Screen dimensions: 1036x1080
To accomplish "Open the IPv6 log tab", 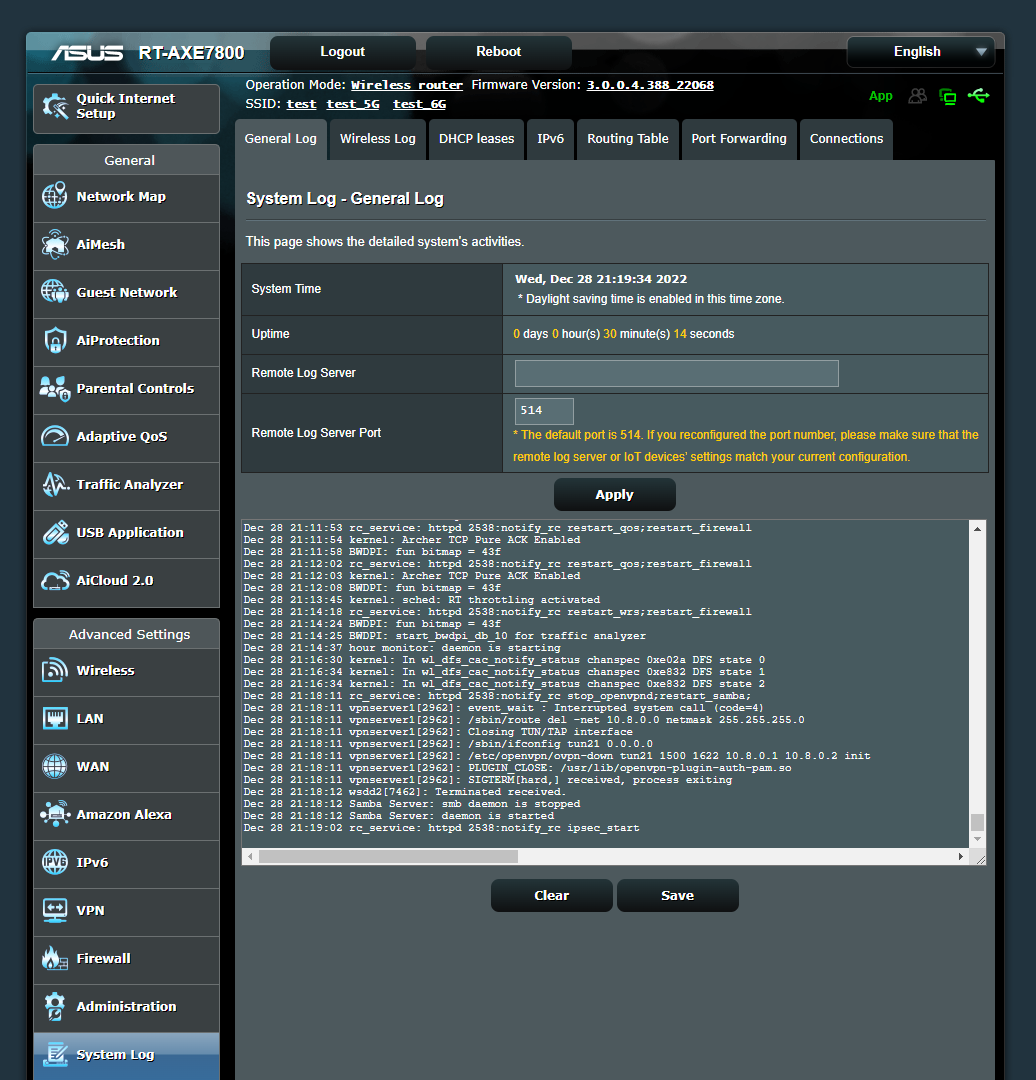I will (x=550, y=139).
